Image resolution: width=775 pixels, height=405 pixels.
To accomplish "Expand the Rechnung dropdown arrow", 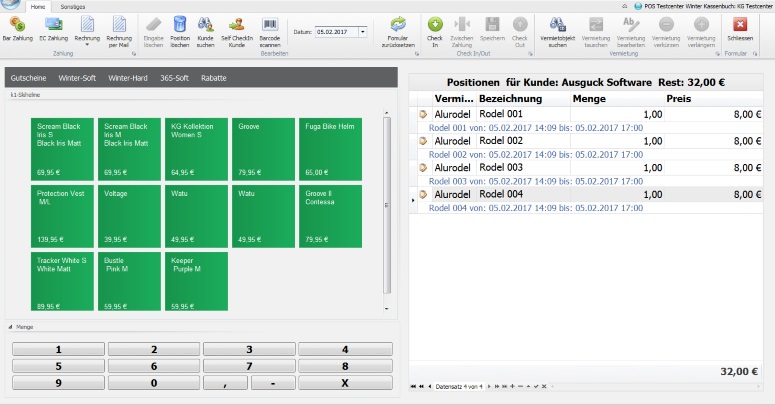I will coord(87,45).
